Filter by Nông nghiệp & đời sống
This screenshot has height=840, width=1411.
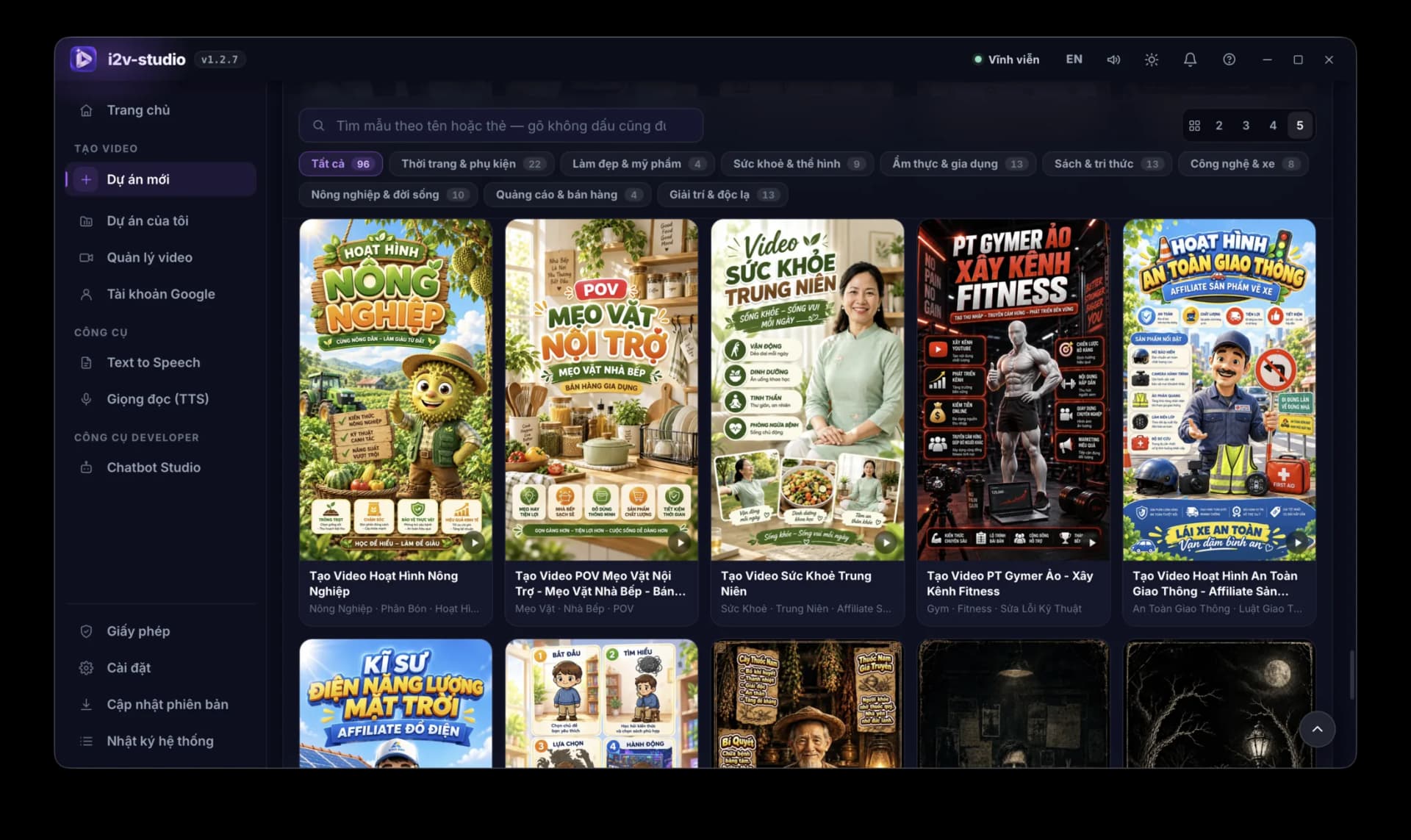(x=388, y=195)
